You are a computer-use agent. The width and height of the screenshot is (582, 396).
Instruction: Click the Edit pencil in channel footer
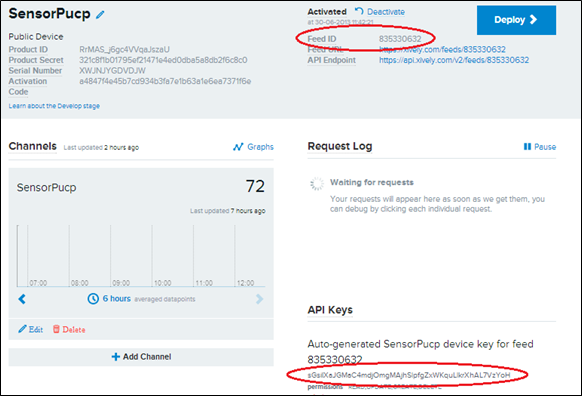click(22, 329)
